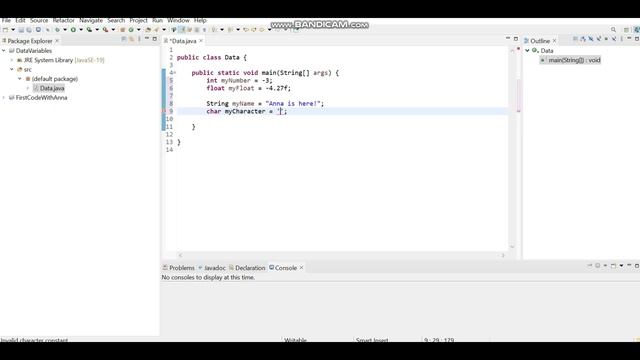Screen dimensions: 640x360
Task: Click the External Tools run icon
Action: (x=105, y=30)
